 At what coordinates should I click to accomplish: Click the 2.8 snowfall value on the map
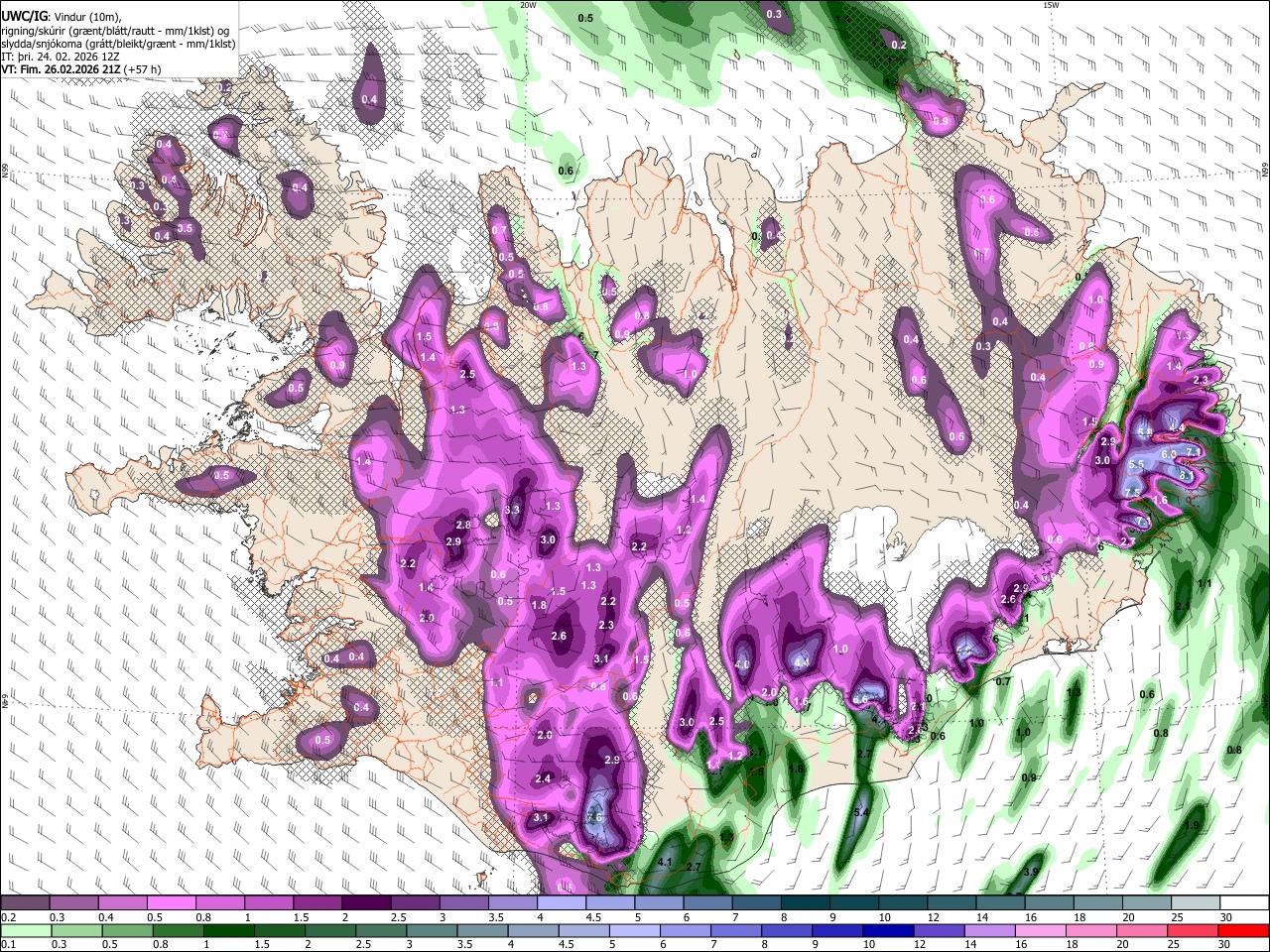[463, 525]
